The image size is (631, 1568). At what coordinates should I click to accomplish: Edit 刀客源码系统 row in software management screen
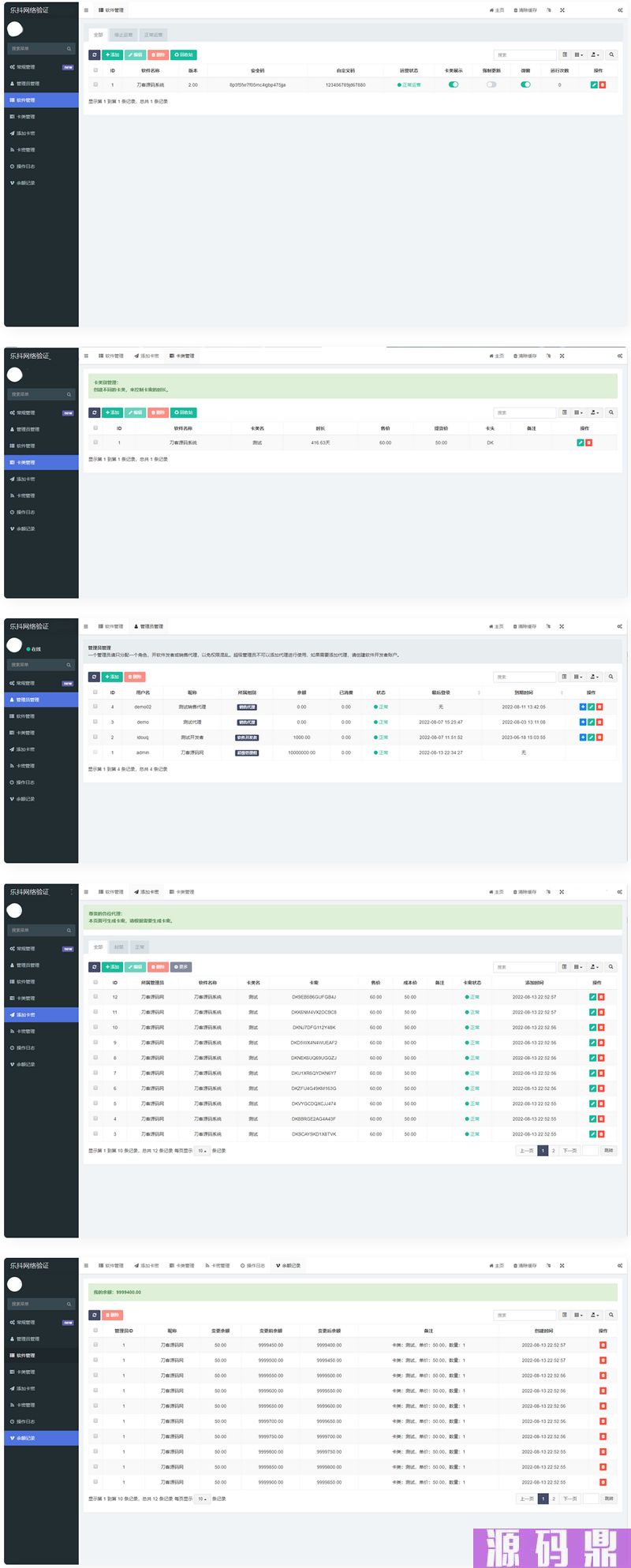(x=594, y=84)
